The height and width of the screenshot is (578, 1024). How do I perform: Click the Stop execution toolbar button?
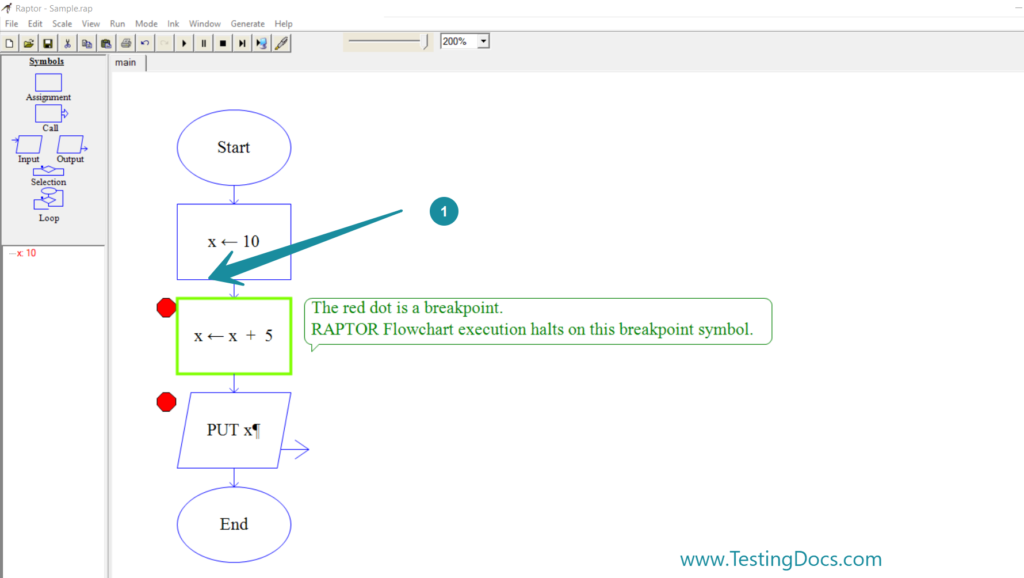pyautogui.click(x=223, y=42)
